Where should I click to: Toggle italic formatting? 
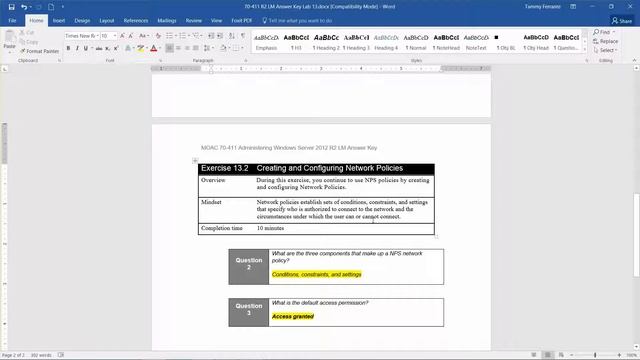[77, 48]
